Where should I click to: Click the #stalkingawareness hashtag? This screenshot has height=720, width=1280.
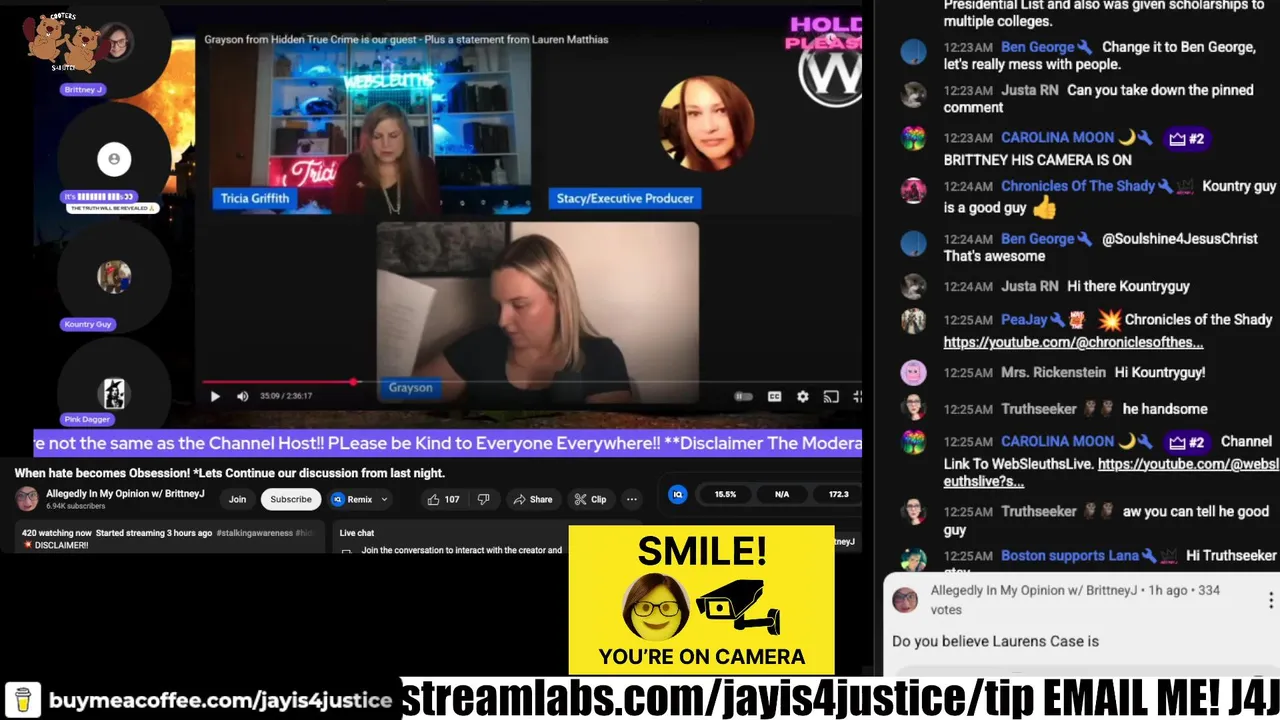pyautogui.click(x=255, y=533)
